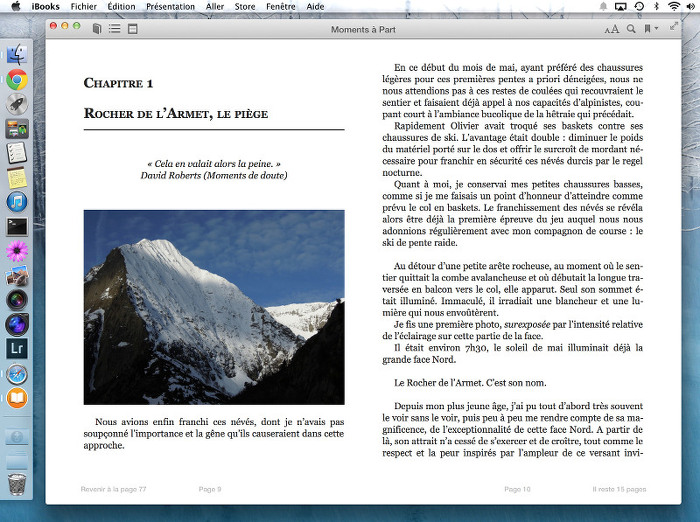This screenshot has height=522, width=700.
Task: Click the mountain photograph in the chapter
Action: 214,307
